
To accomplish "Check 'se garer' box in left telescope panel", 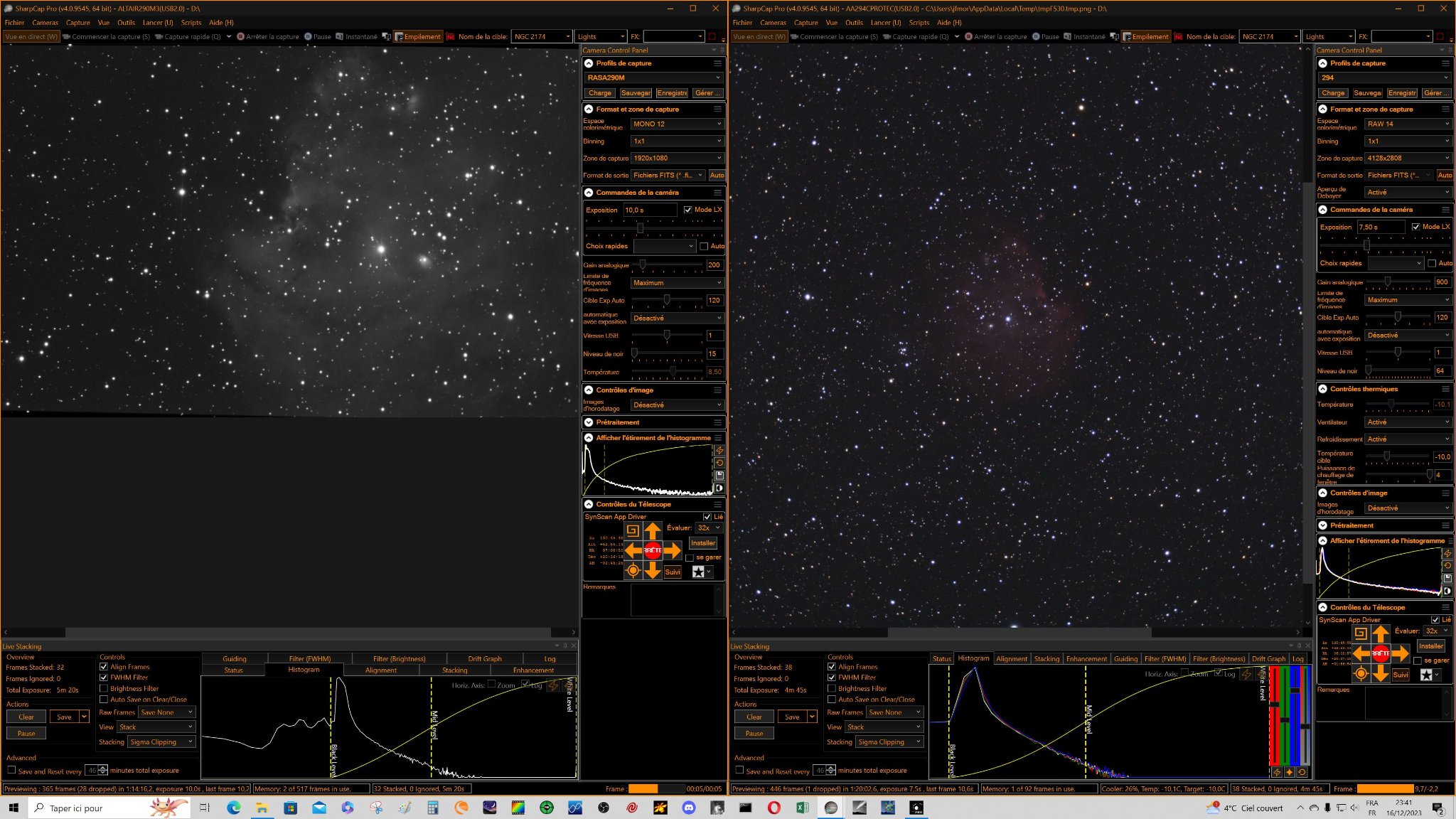I will pos(690,557).
